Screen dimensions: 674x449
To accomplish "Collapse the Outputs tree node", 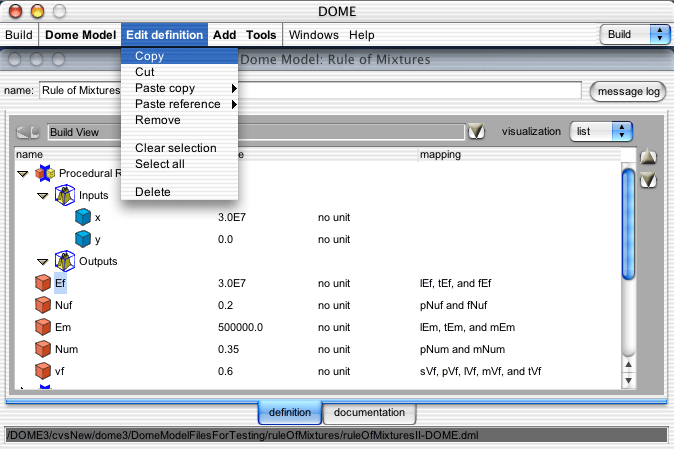I will 43,262.
